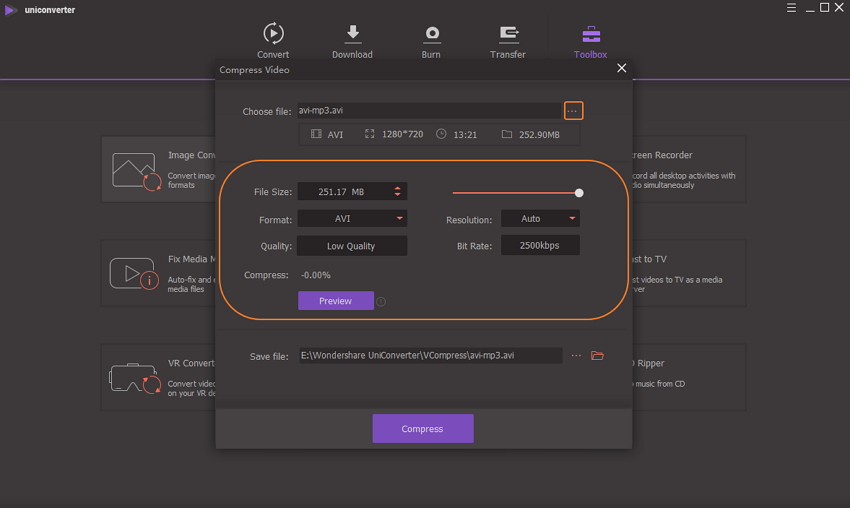Click the 1280*720 resolution text
Screen dimensions: 850x508
402,134
